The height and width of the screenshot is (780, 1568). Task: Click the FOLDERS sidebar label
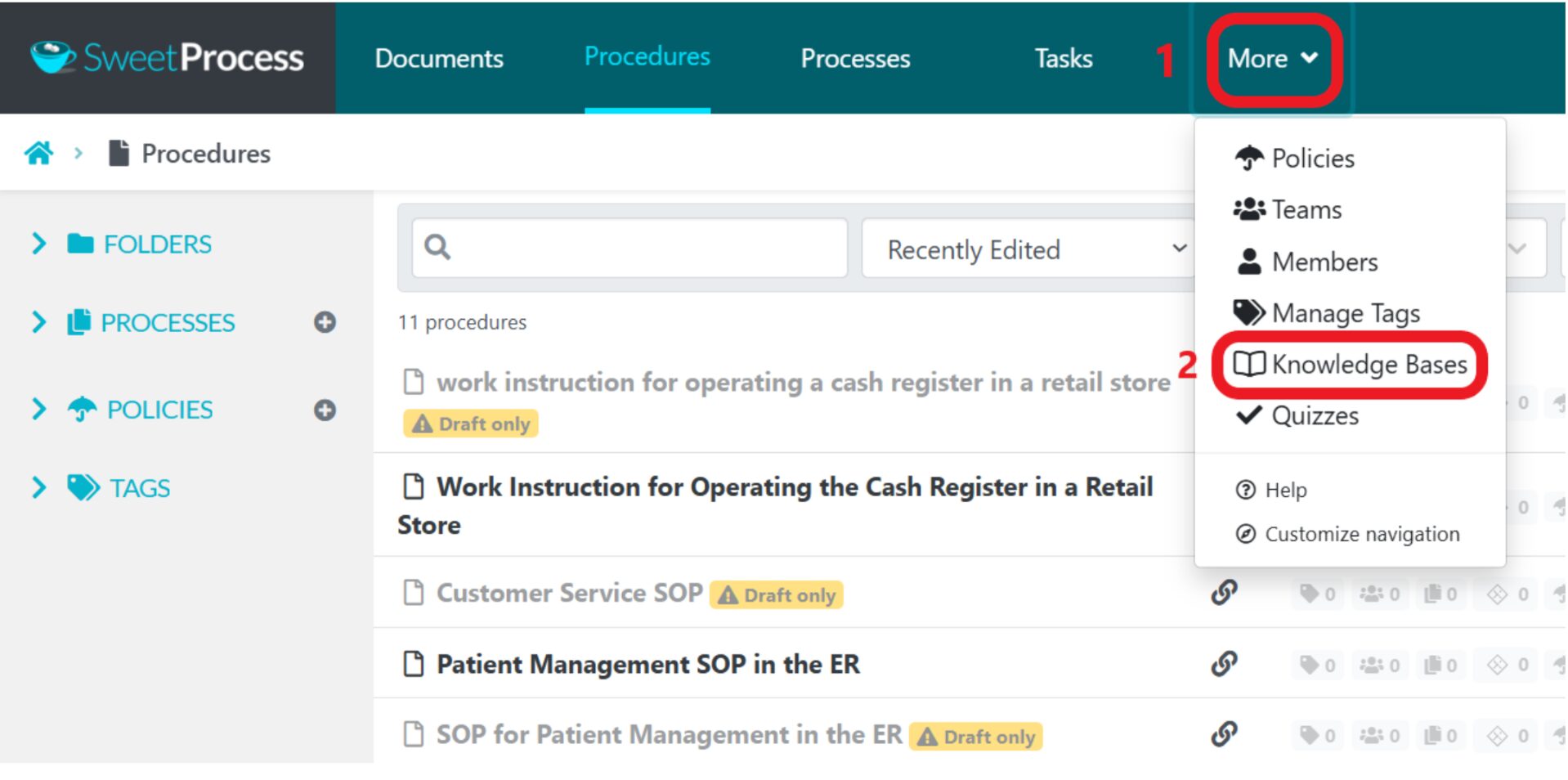pos(157,244)
